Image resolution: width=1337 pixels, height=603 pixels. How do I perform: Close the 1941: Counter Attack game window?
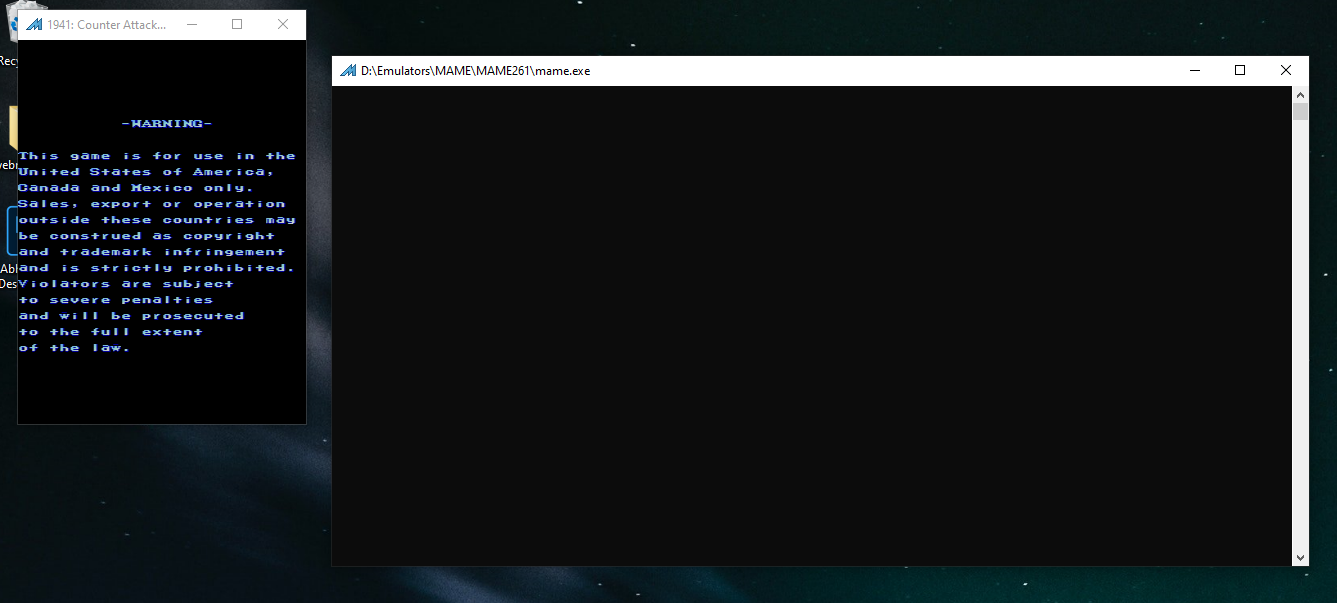click(283, 25)
